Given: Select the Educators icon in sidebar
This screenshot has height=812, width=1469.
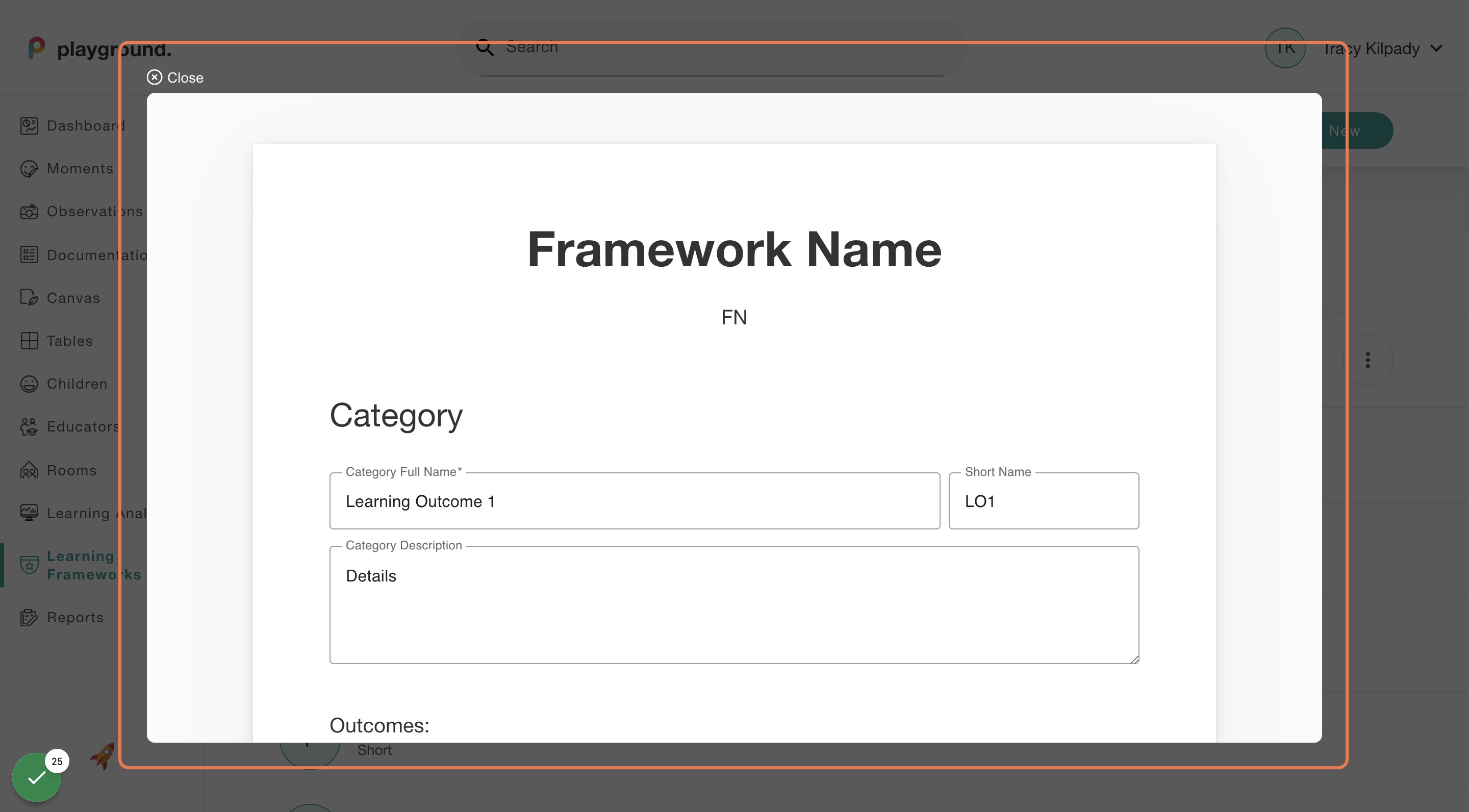Looking at the screenshot, I should click(x=30, y=426).
